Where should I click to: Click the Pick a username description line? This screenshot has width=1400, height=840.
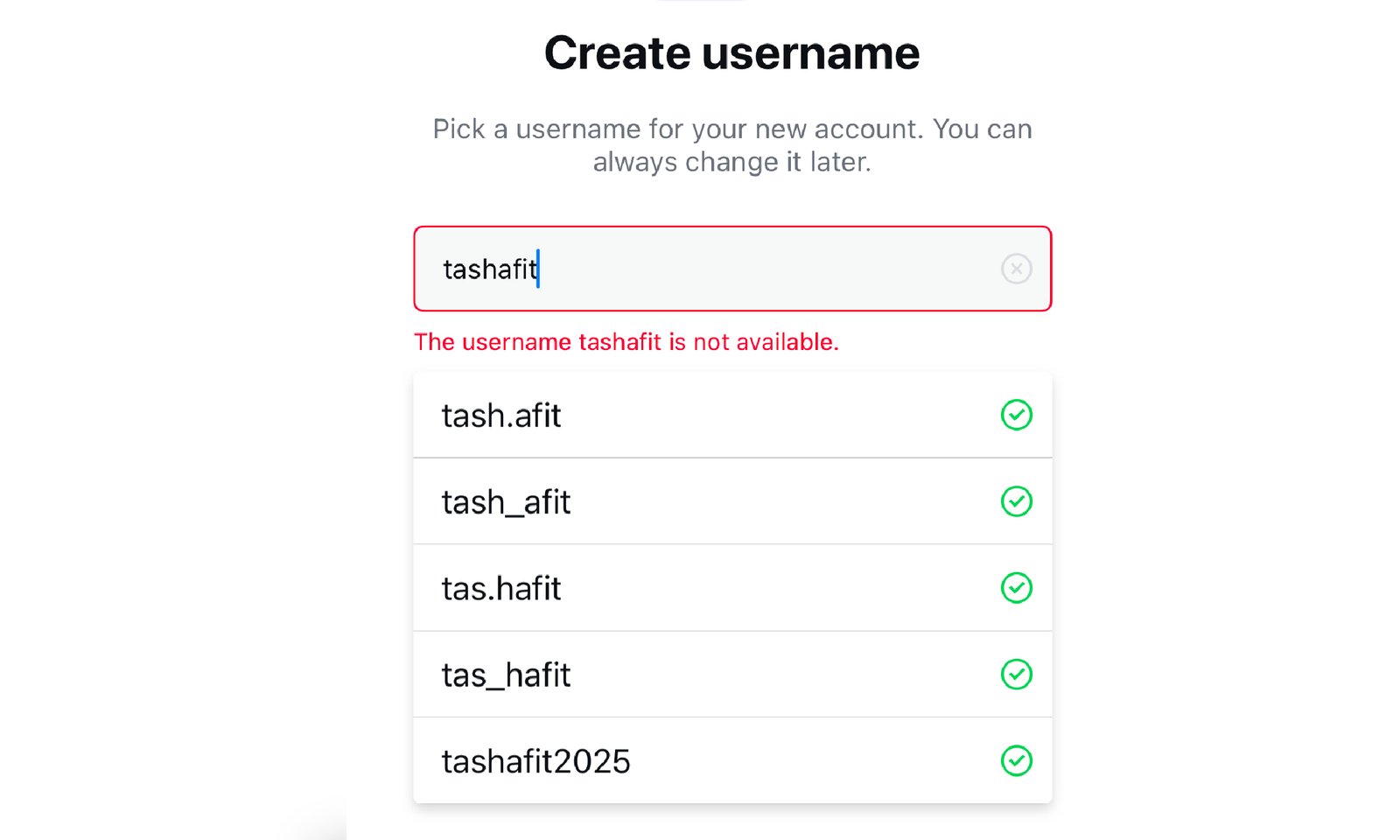pos(732,129)
